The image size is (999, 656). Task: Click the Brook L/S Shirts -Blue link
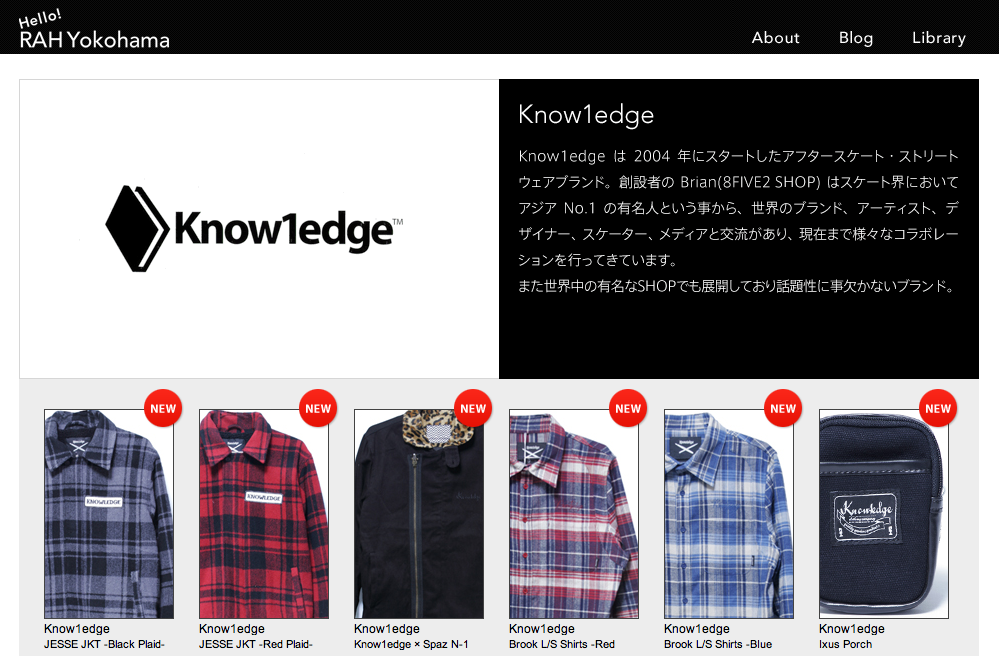click(718, 645)
